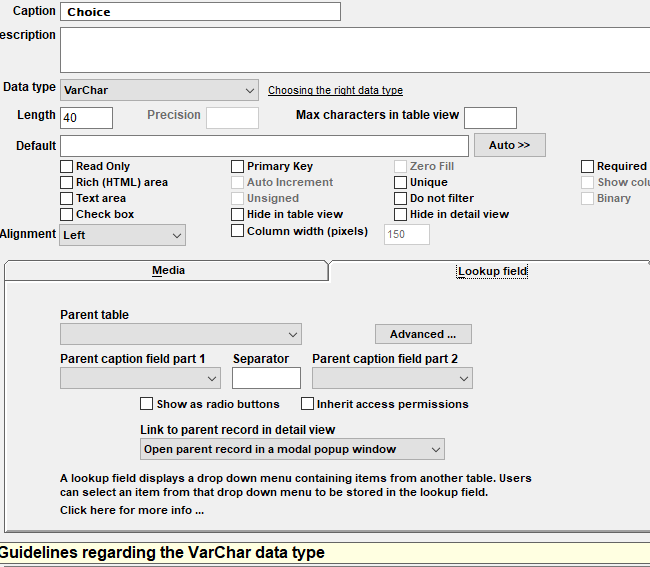Switch to the Media tab

pos(166,271)
